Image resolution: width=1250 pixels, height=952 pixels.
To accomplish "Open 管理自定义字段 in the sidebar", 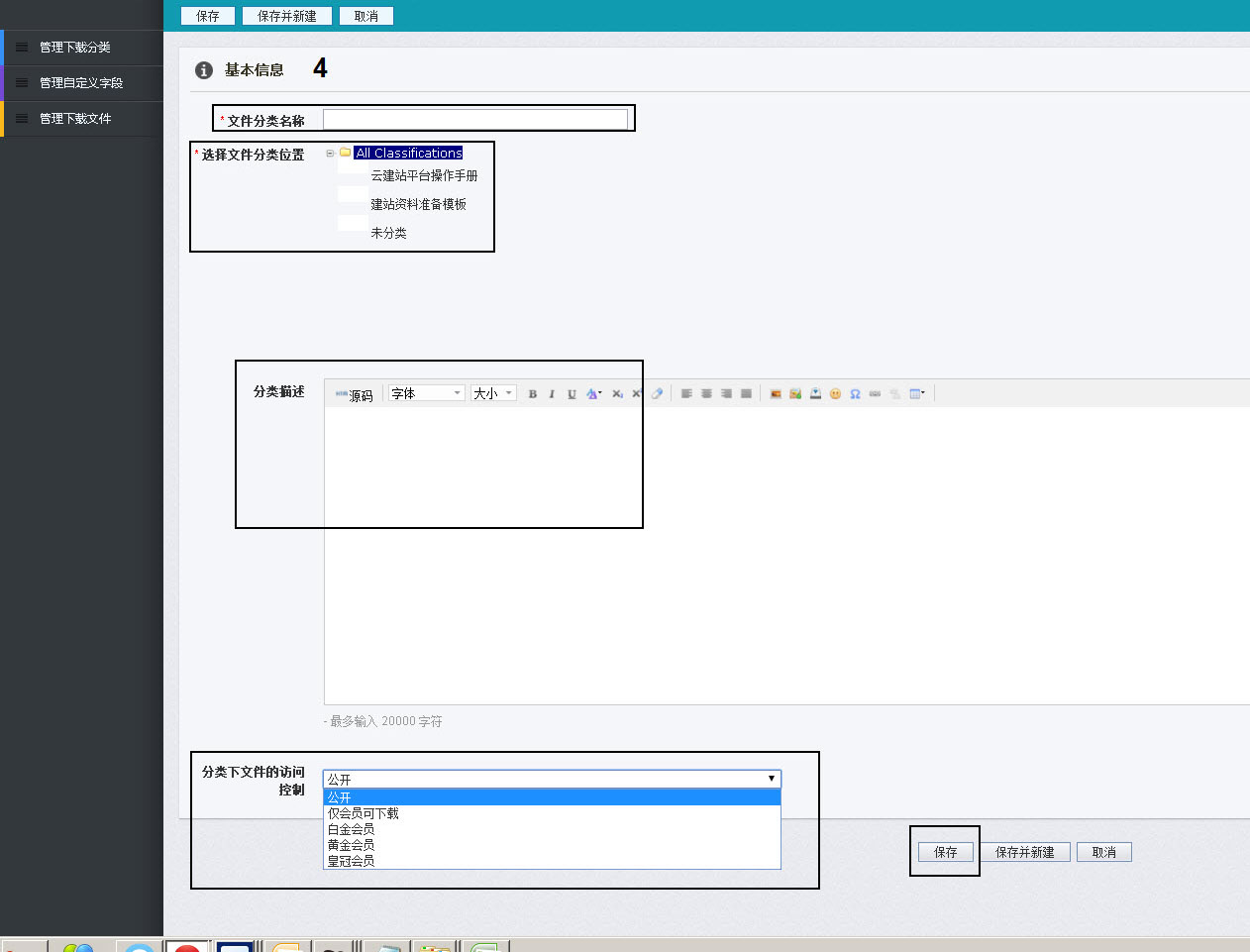I will click(81, 83).
